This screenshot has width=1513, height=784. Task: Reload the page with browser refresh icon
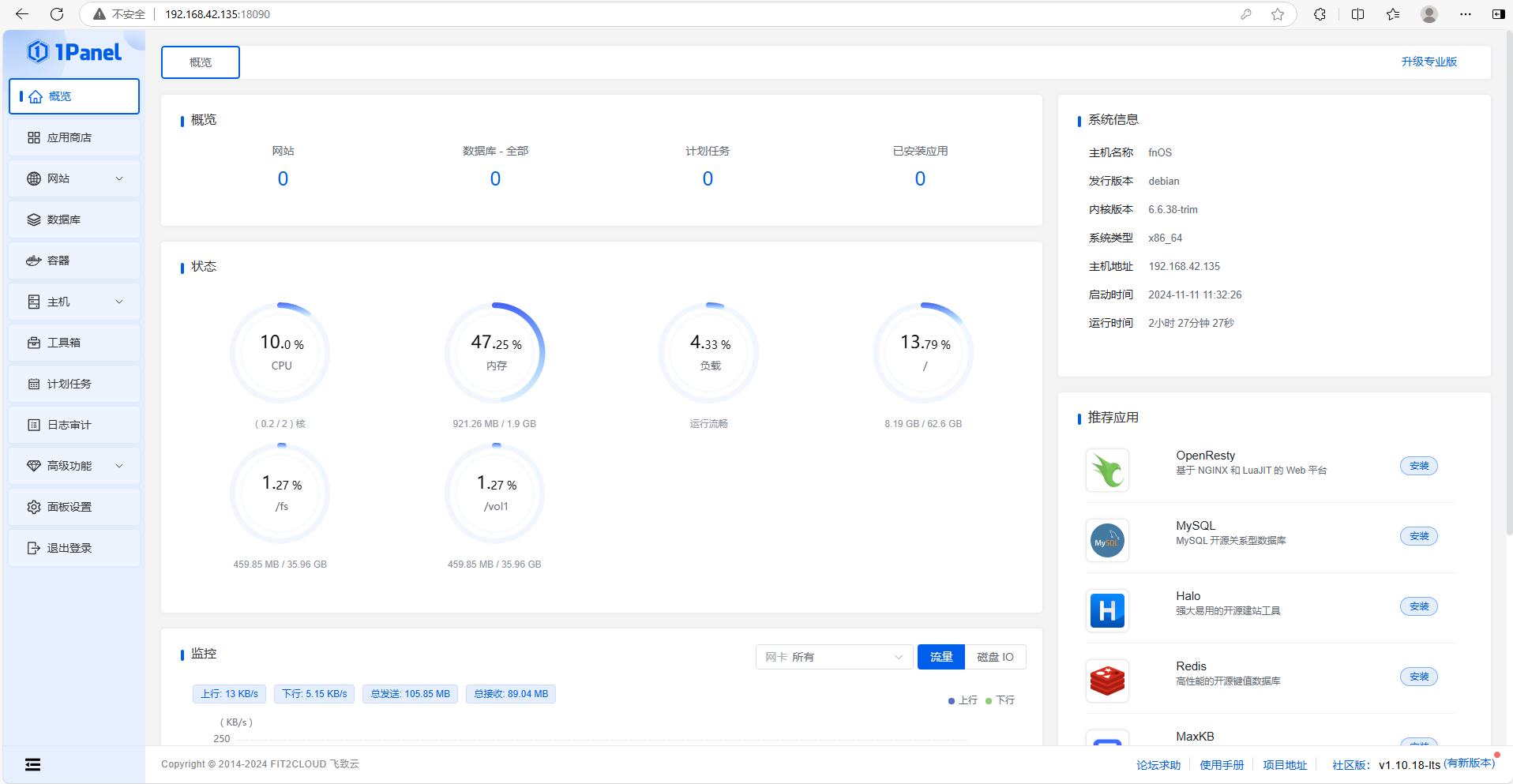(57, 14)
